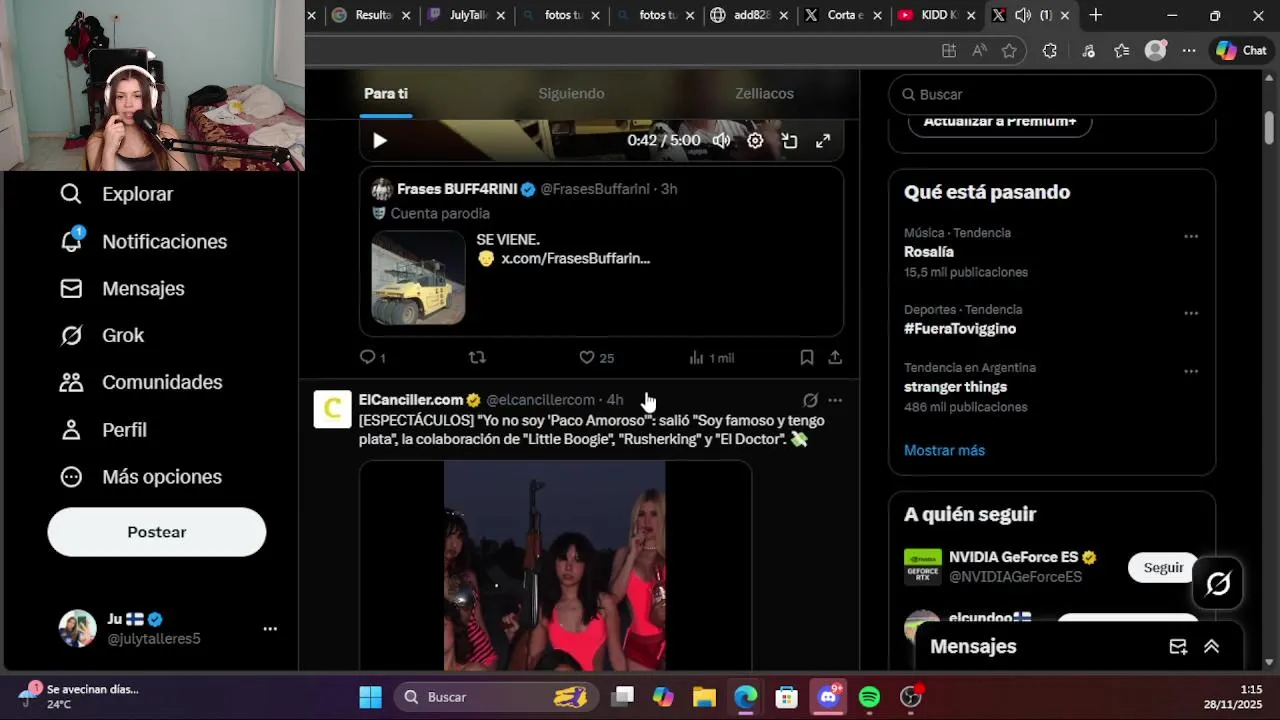This screenshot has height=720, width=1280.
Task: Open browser settings and more menu
Action: [1189, 51]
